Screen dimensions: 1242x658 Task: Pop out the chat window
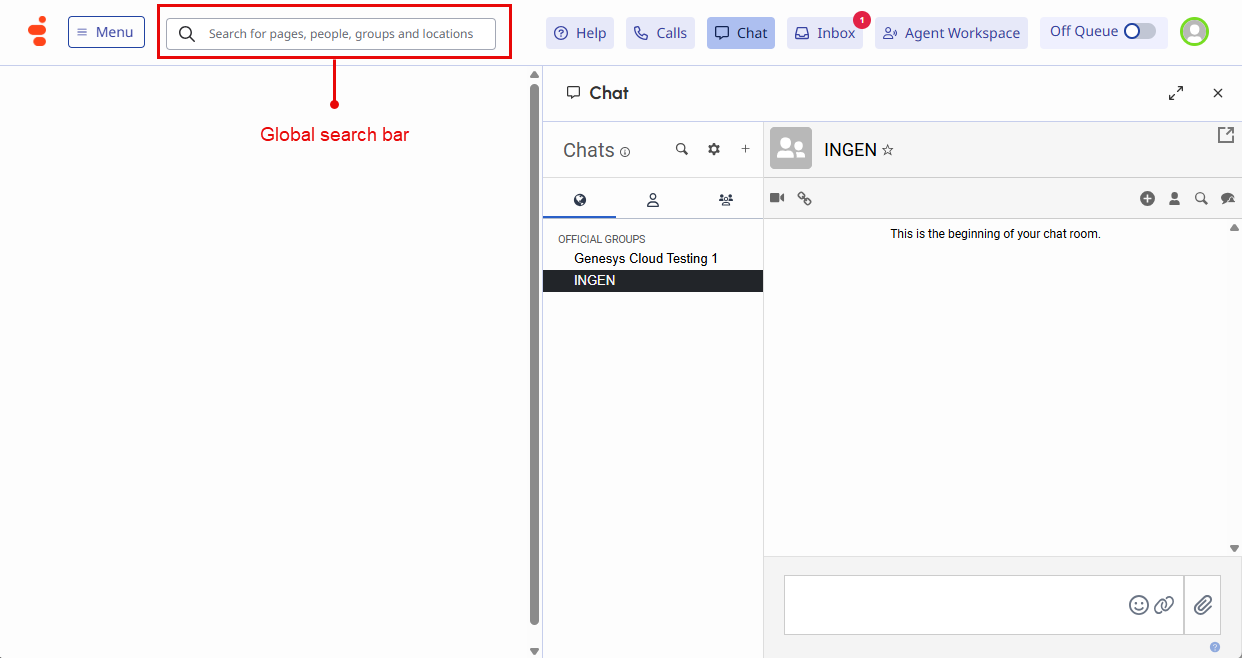(1225, 135)
